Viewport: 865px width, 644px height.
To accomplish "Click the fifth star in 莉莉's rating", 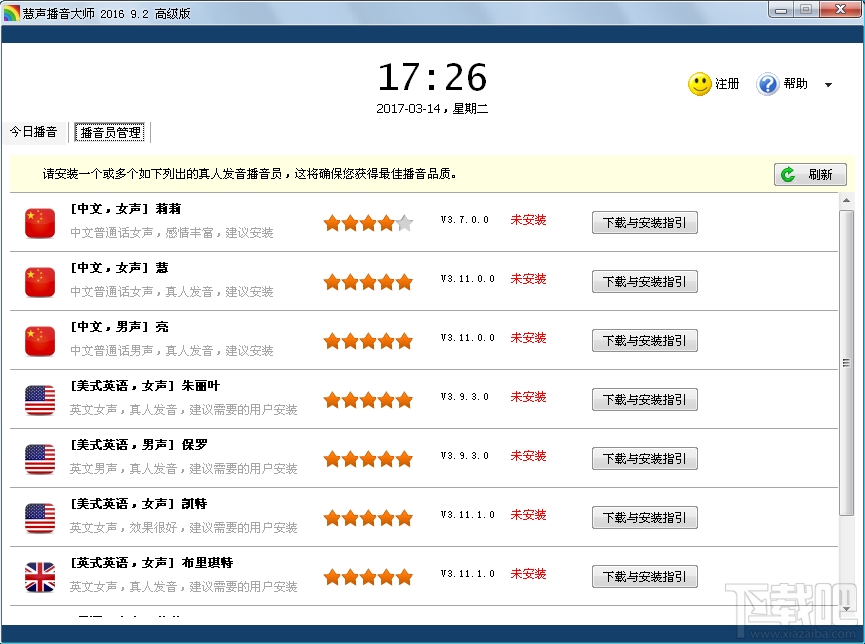I will coord(404,223).
